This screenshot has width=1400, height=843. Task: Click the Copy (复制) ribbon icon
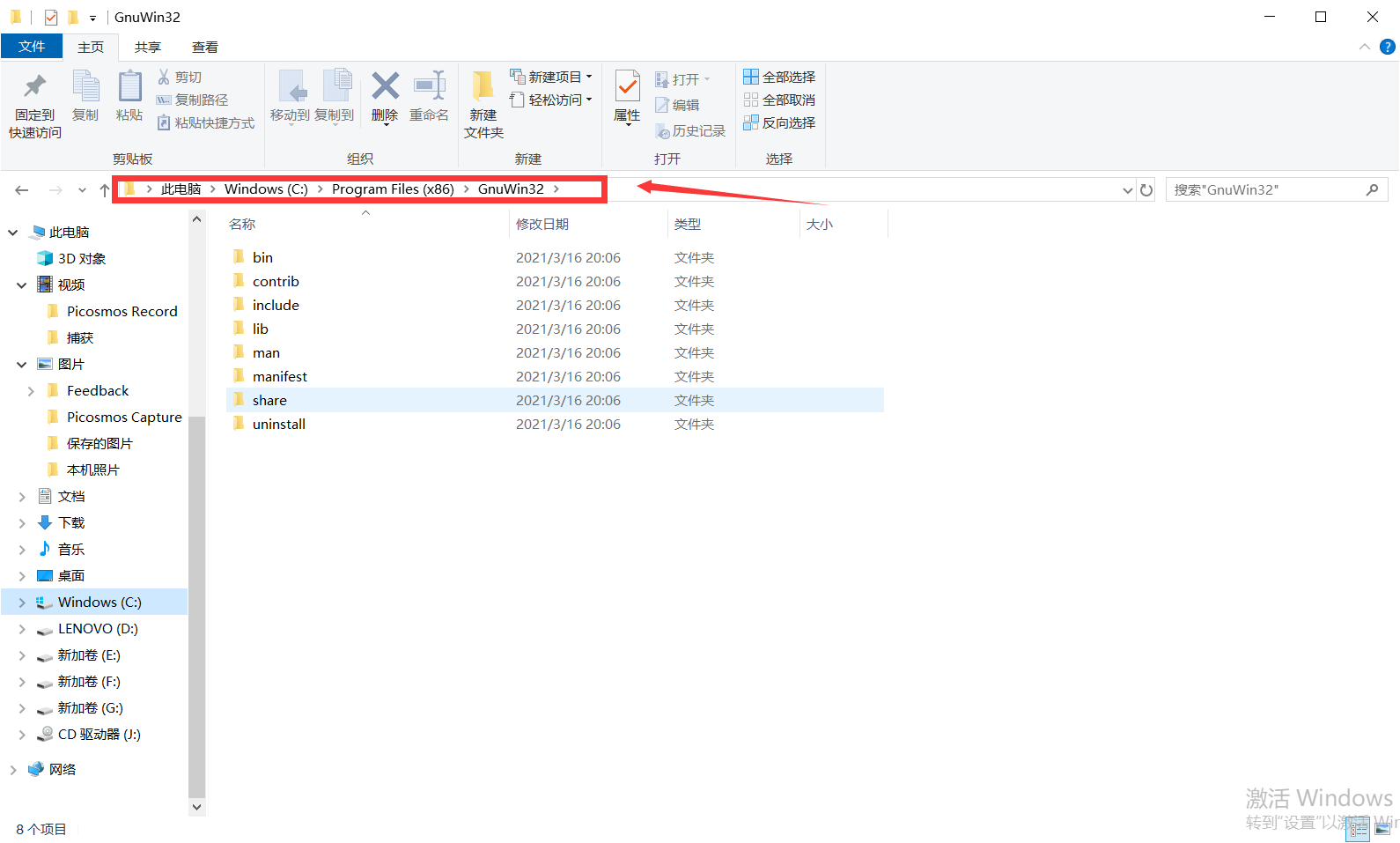[x=85, y=86]
